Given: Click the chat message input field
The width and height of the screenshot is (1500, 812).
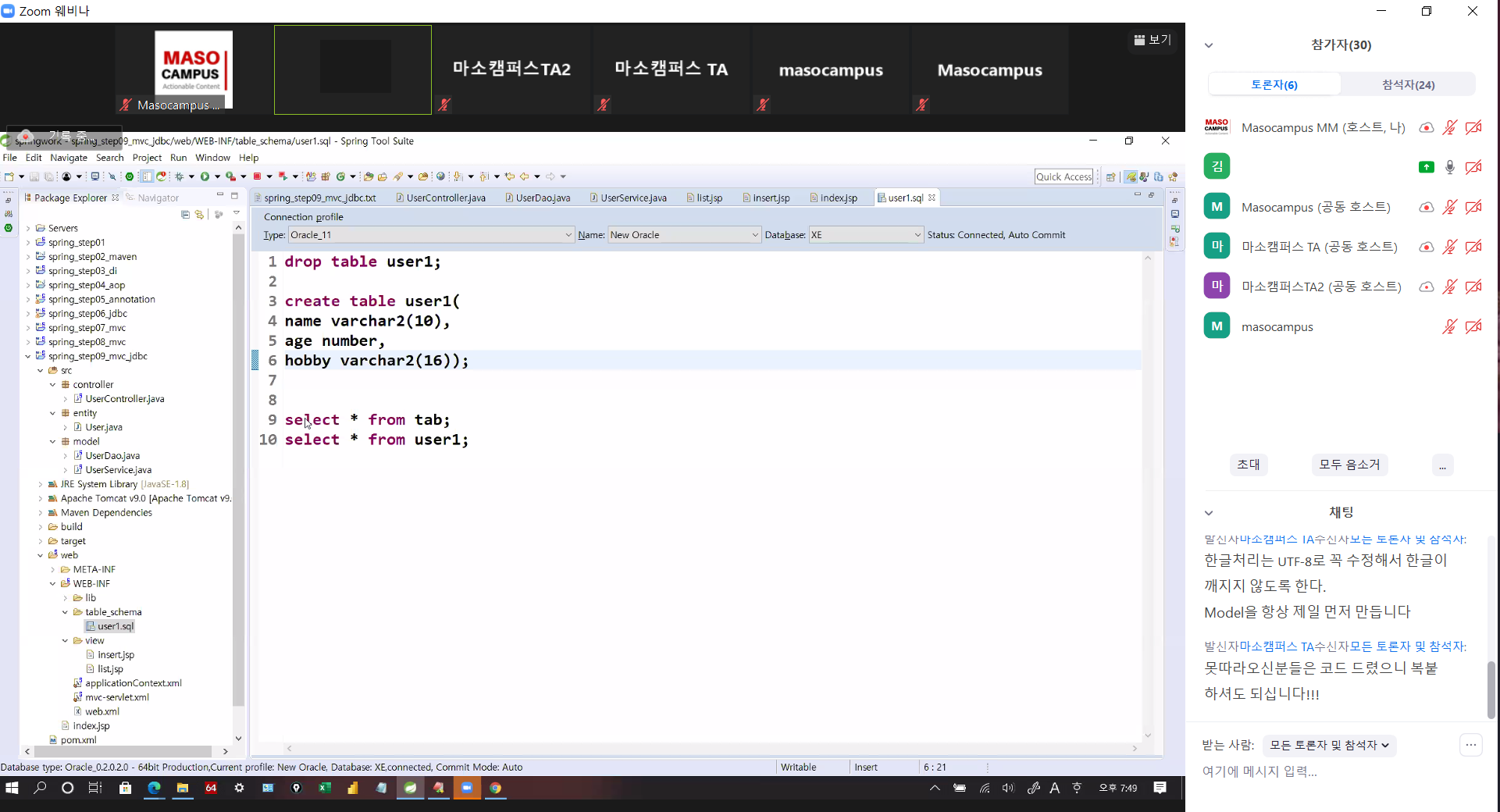Looking at the screenshot, I should [1327, 771].
